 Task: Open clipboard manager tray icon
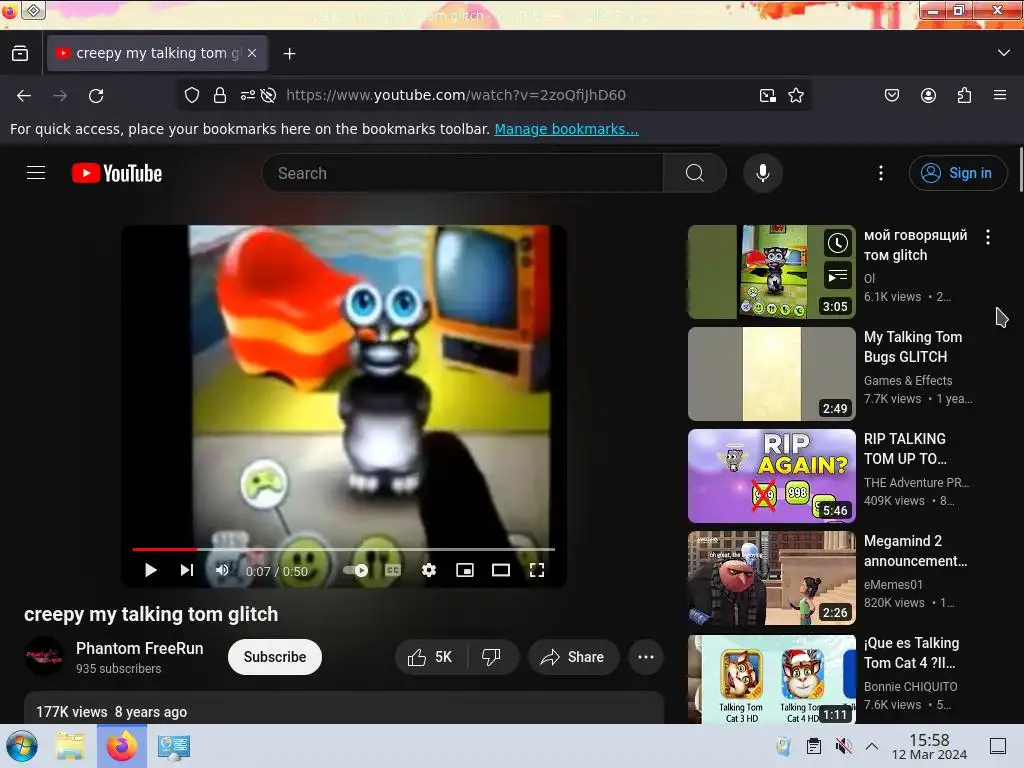pyautogui.click(x=814, y=746)
